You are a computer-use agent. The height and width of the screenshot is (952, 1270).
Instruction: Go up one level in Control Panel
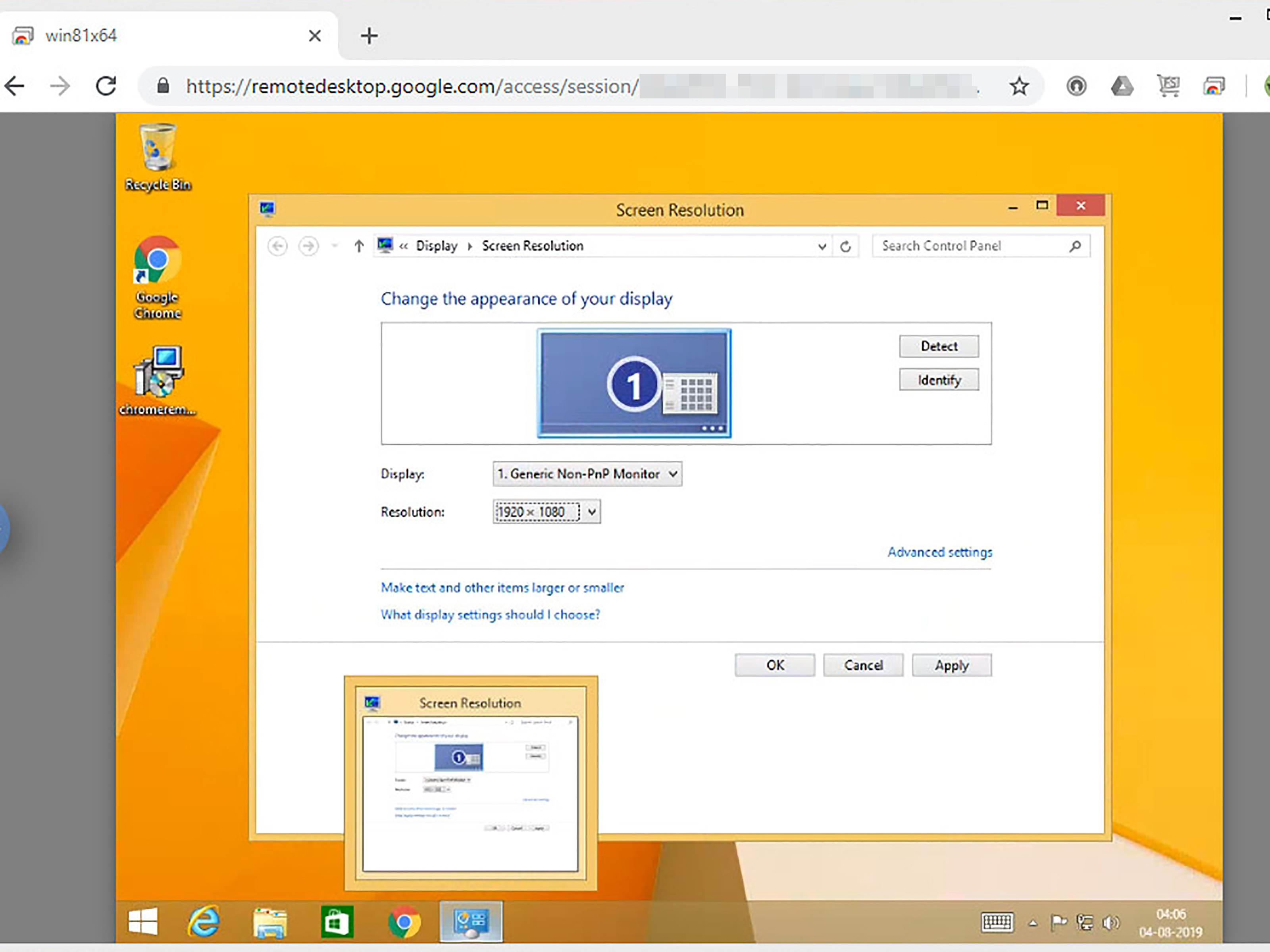tap(359, 246)
